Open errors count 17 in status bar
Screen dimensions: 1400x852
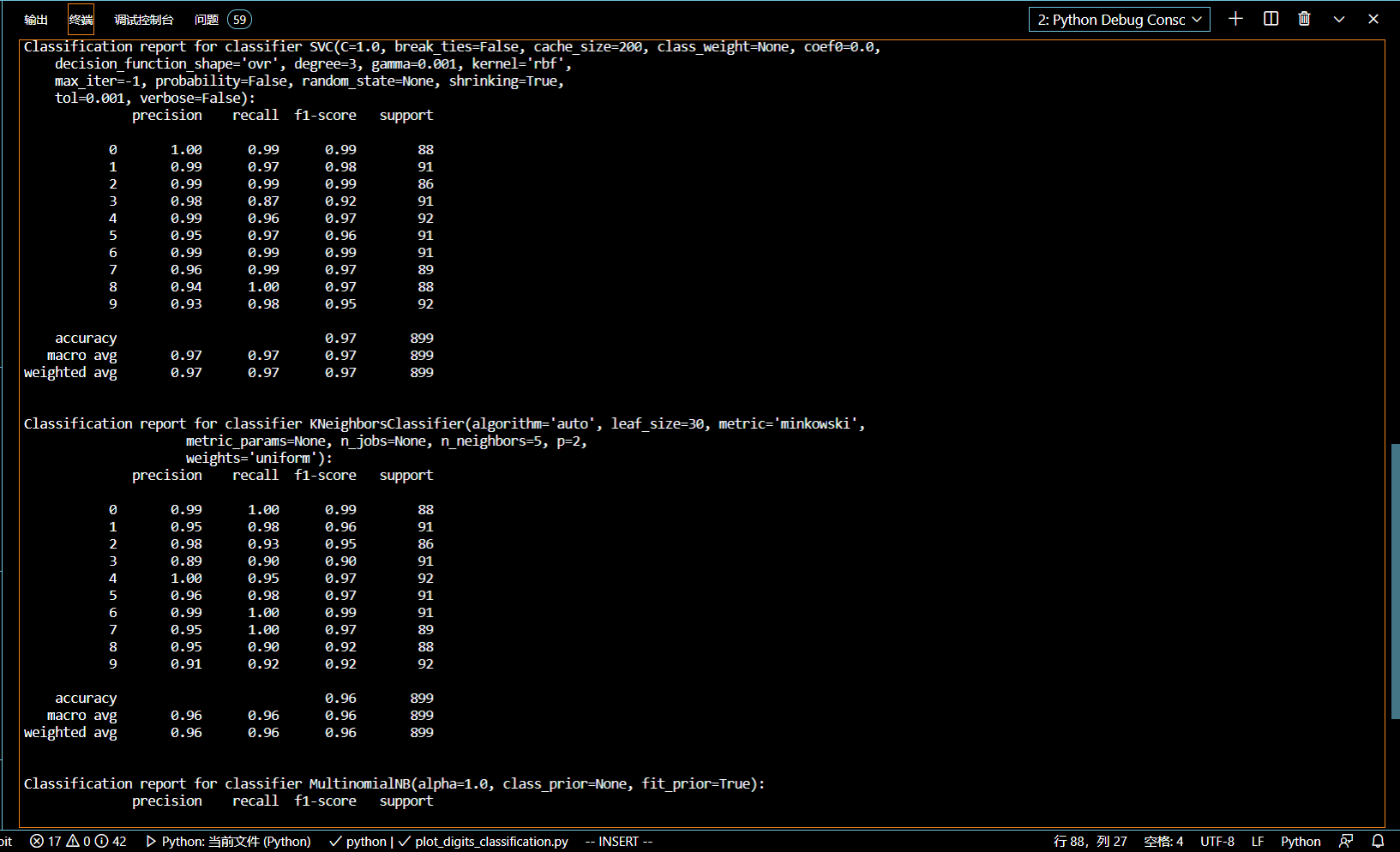coord(45,842)
